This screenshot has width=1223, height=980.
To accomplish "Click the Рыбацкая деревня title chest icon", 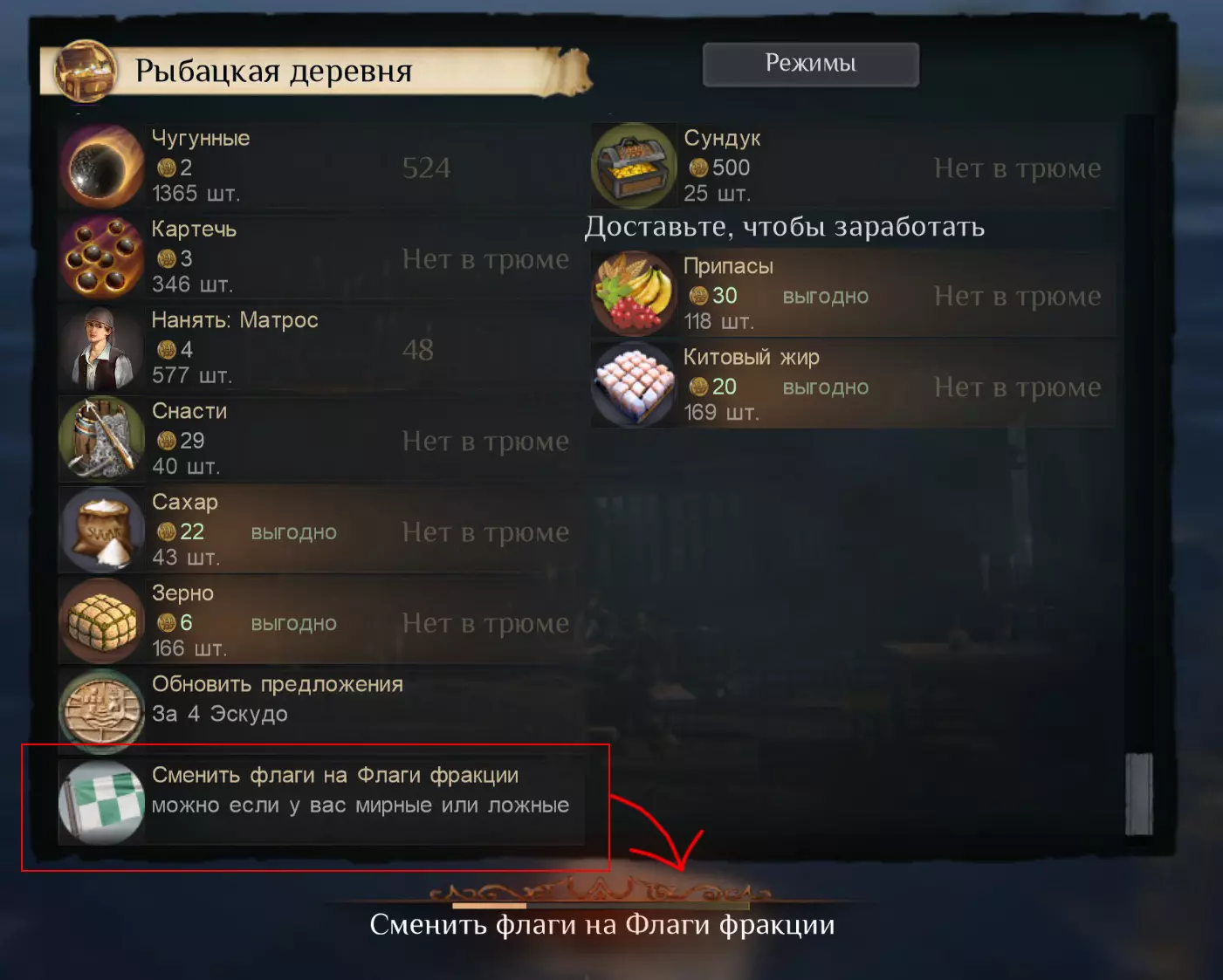I will [86, 71].
